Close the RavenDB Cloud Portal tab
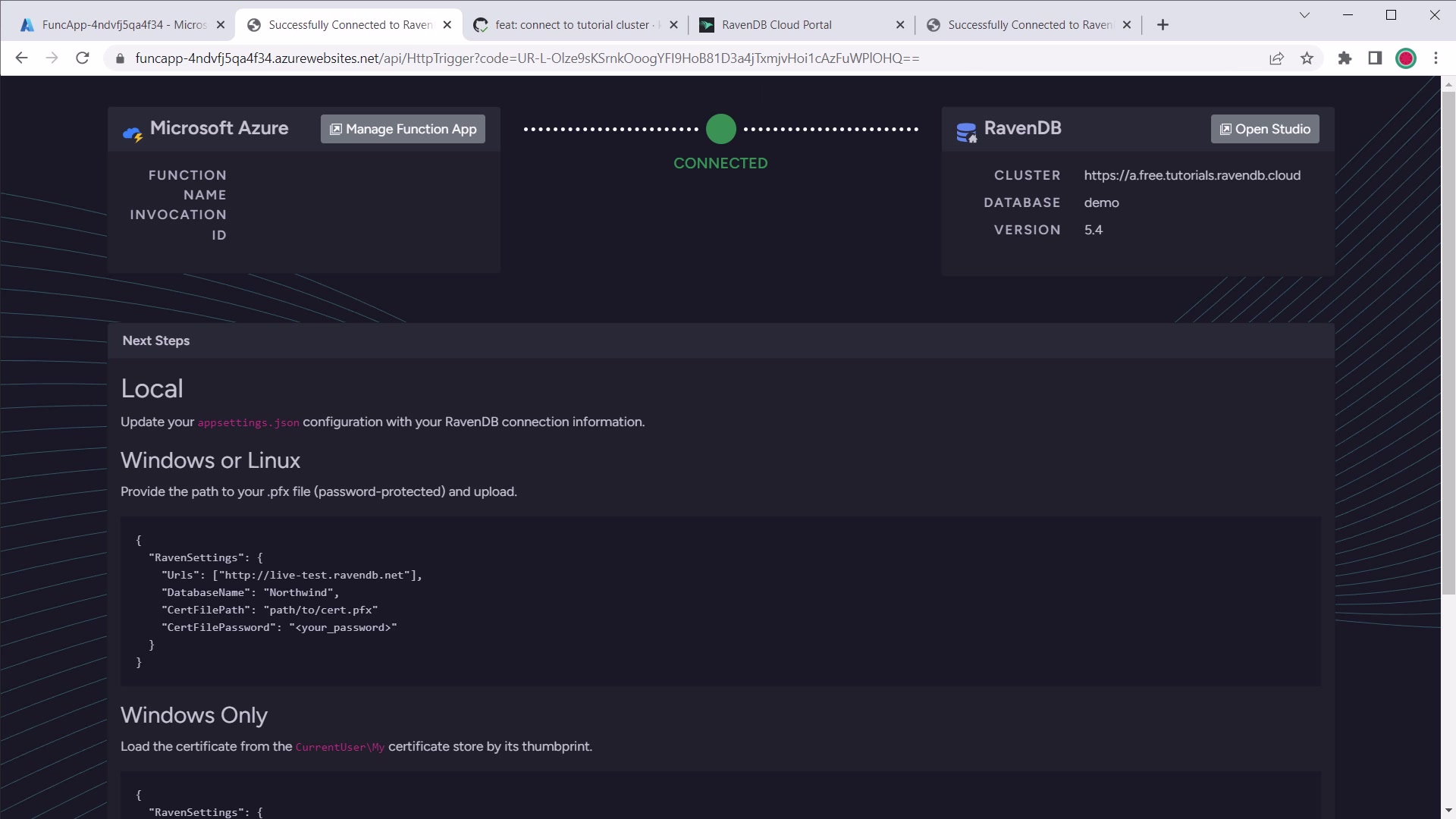This screenshot has width=1456, height=819. (x=900, y=25)
